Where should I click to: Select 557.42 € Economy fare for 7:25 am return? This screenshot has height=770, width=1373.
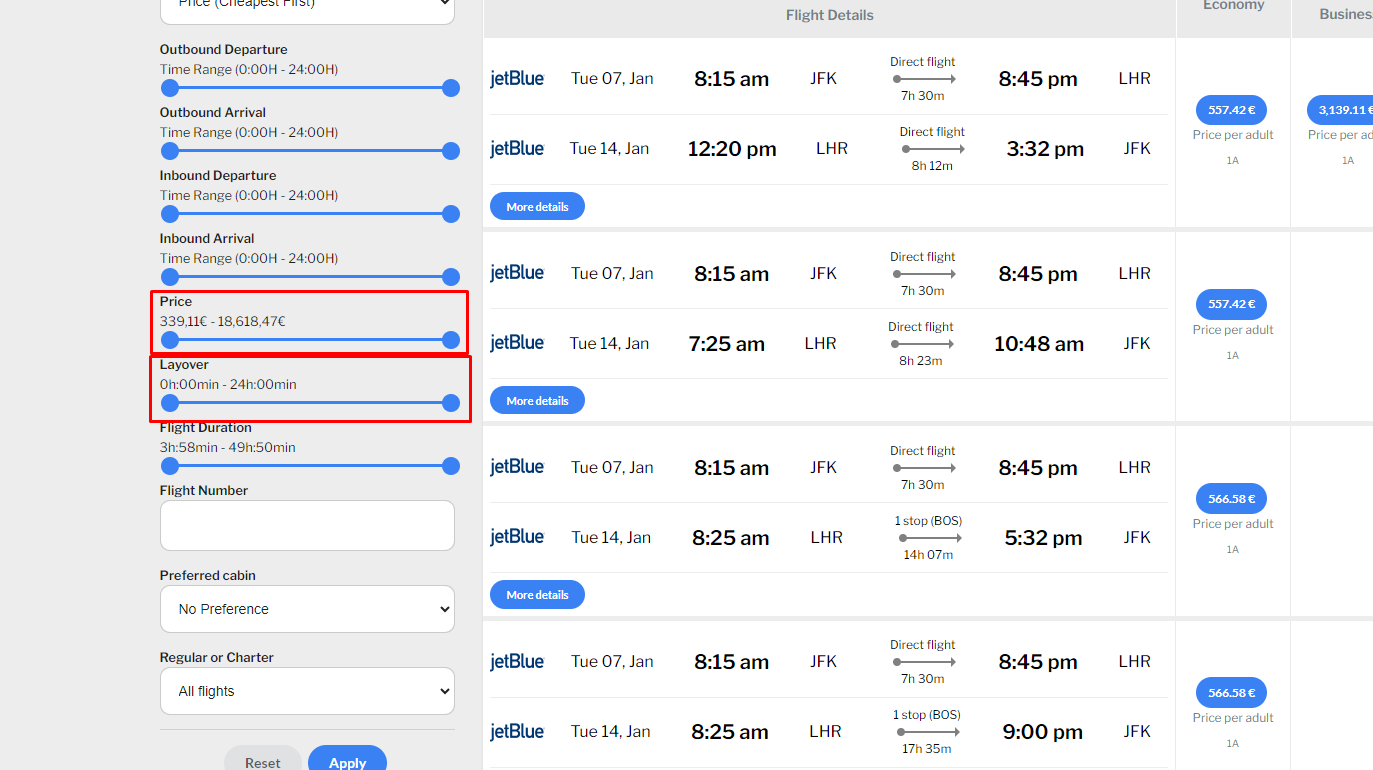tap(1231, 304)
